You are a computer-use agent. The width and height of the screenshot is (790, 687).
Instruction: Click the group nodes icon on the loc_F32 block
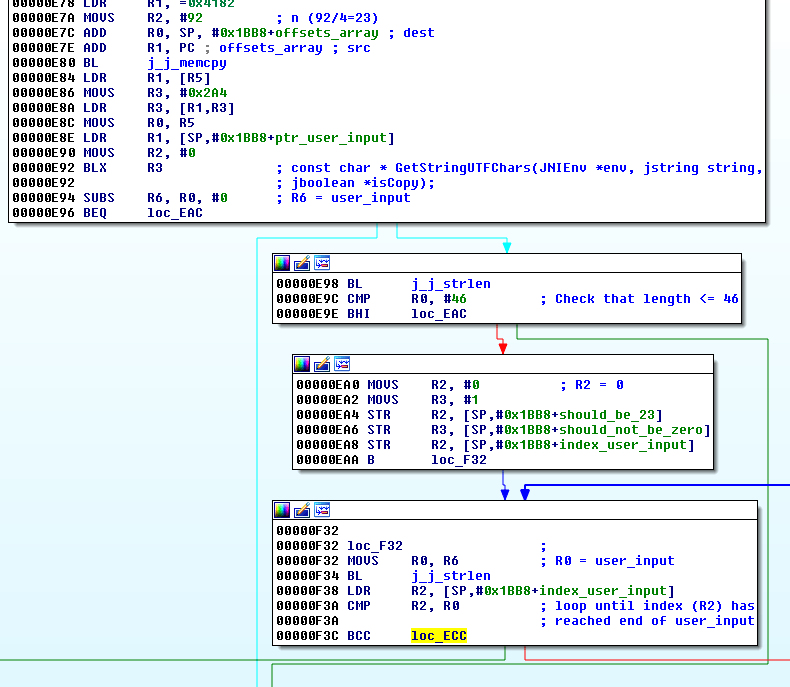tap(322, 510)
